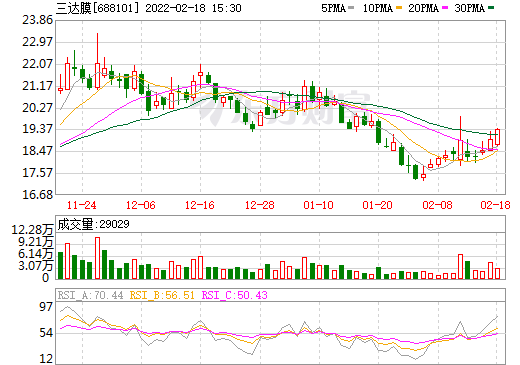Click the 01-20 date axis label
Image resolution: width=520 pixels, height=365 pixels.
(378, 205)
